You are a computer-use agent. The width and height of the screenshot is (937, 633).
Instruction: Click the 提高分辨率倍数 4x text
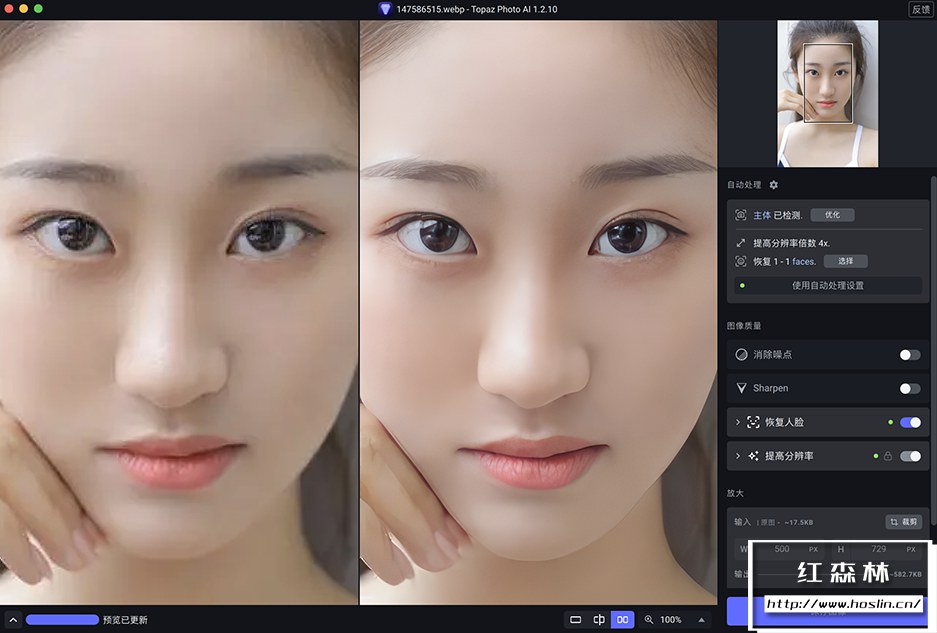[791, 243]
